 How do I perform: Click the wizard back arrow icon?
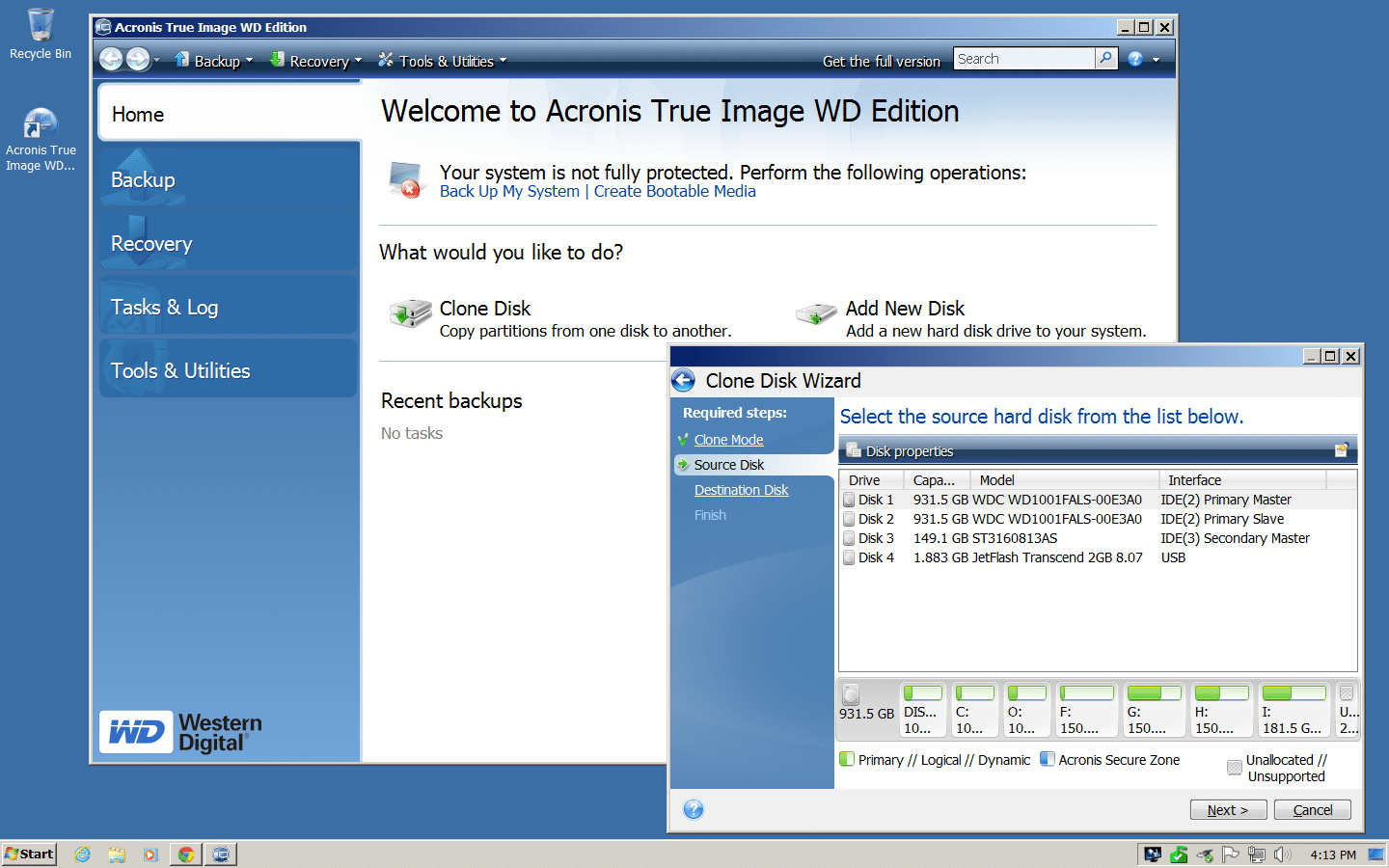684,381
